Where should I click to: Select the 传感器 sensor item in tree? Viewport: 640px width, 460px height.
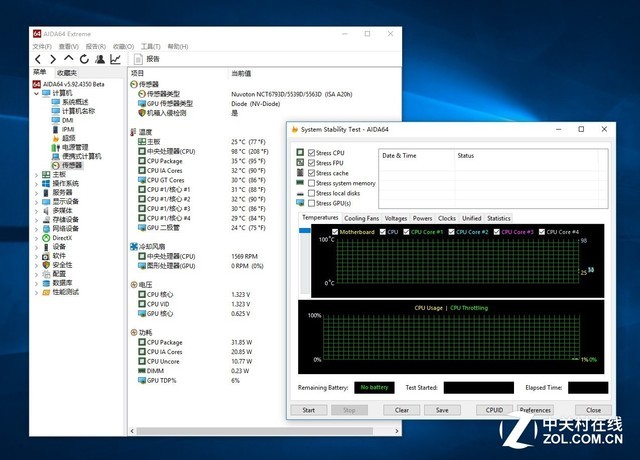click(73, 165)
